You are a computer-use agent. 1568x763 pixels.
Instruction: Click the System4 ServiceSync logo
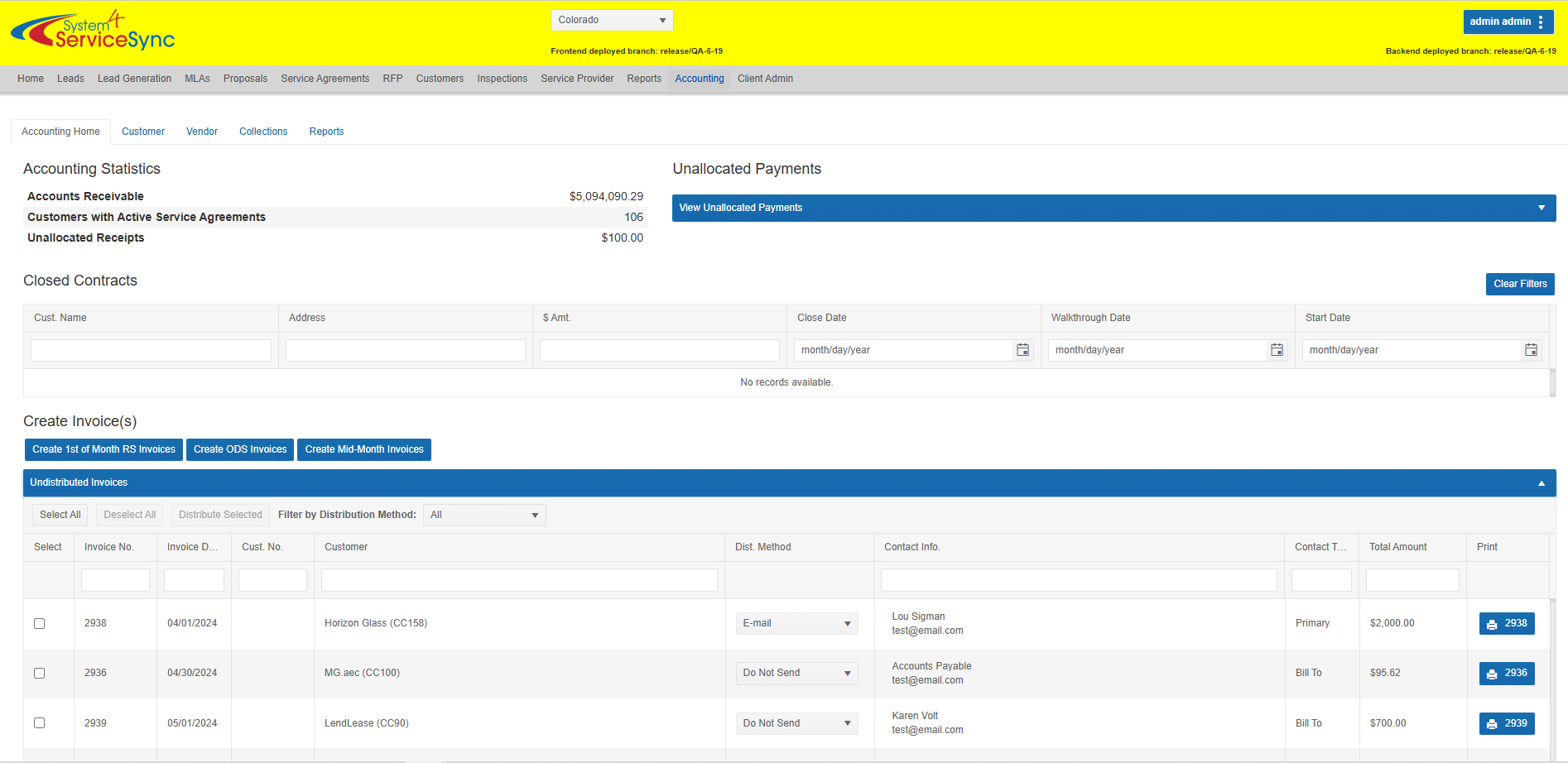(93, 31)
